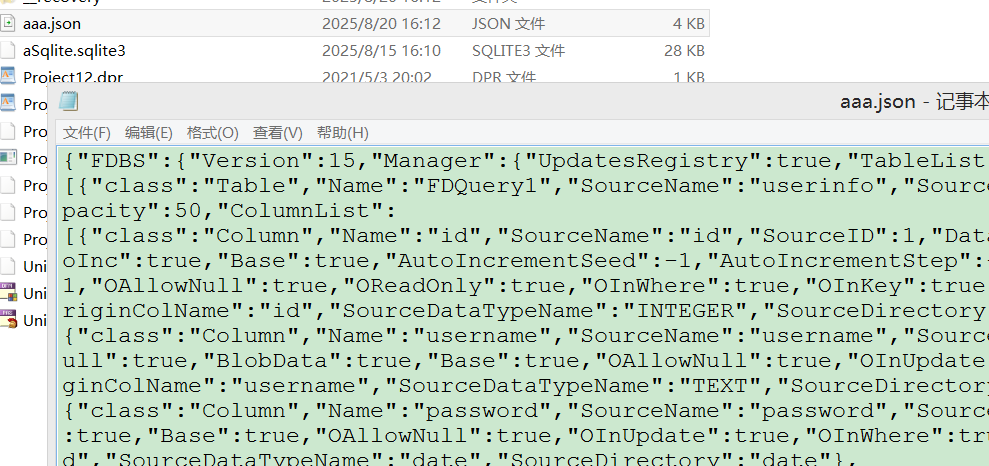Click the word "FDBS" in Notepad text
The width and height of the screenshot is (989, 466).
(125, 161)
